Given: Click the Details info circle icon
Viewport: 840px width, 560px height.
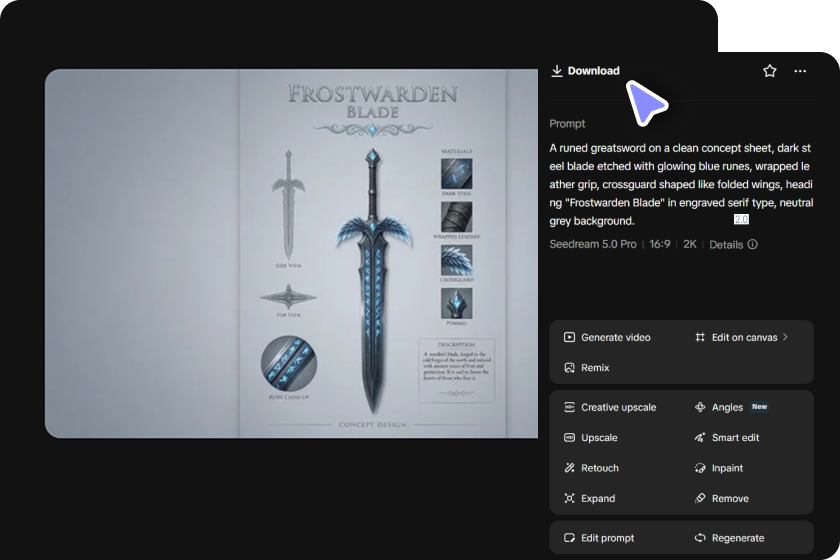Looking at the screenshot, I should [752, 244].
